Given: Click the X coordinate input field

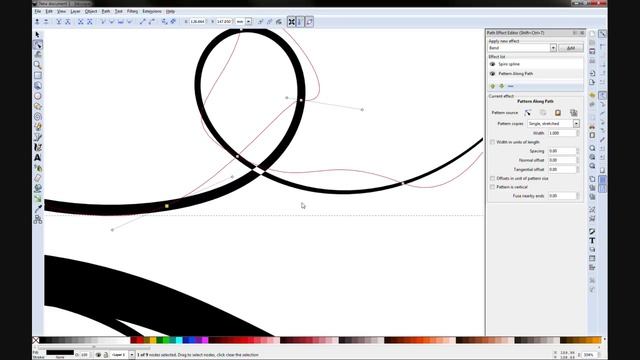Looking at the screenshot, I should click(x=198, y=21).
